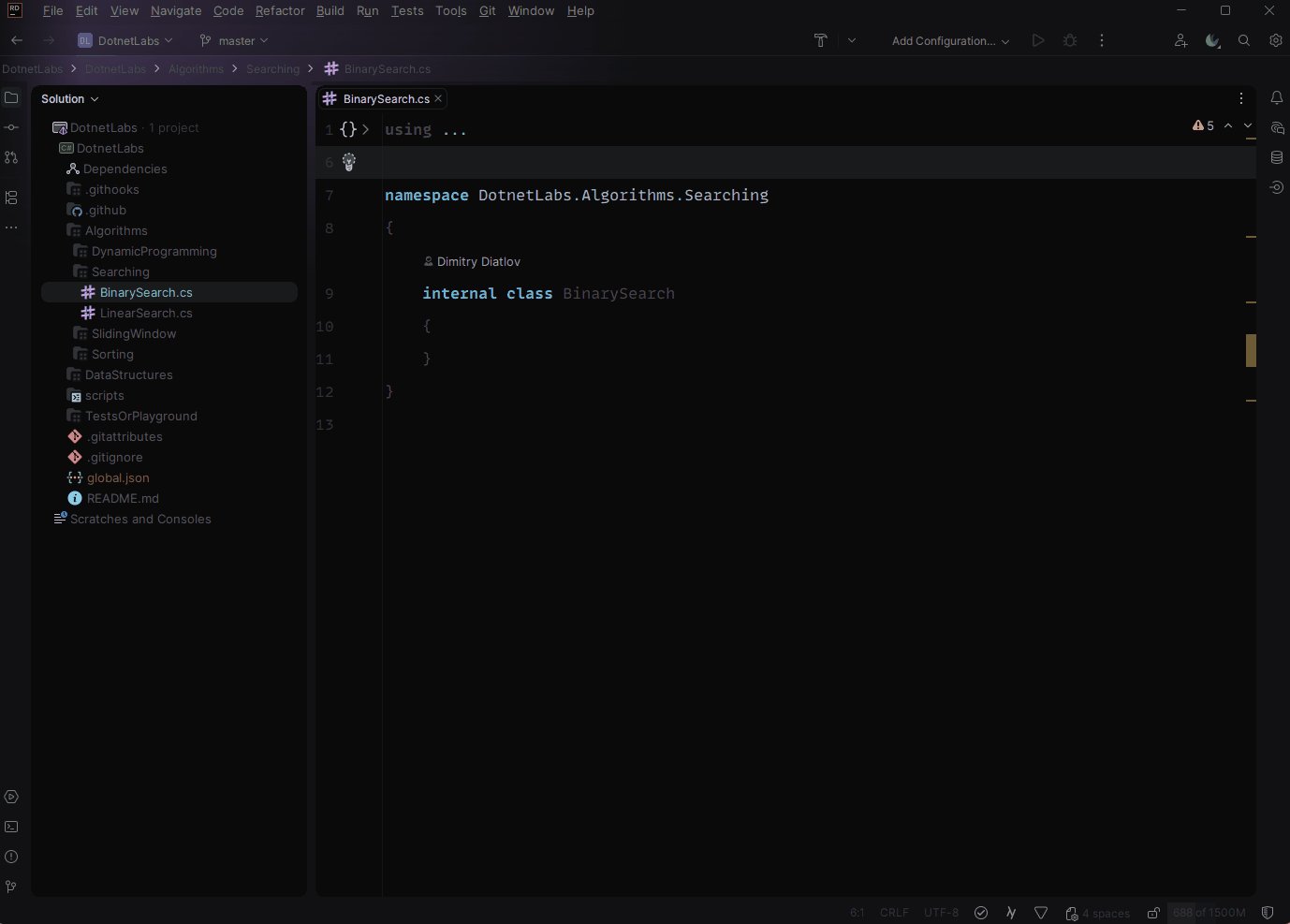The width and height of the screenshot is (1290, 924).
Task: Toggle read-only lock icon in status bar
Action: click(x=1153, y=913)
